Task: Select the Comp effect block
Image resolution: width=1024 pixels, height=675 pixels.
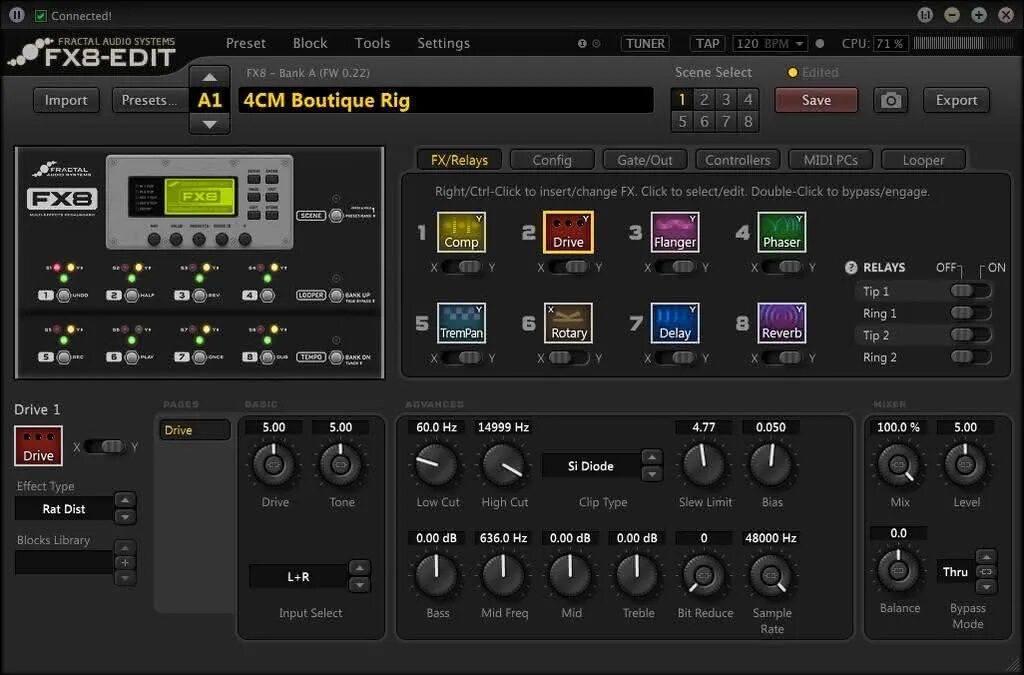Action: pyautogui.click(x=461, y=232)
